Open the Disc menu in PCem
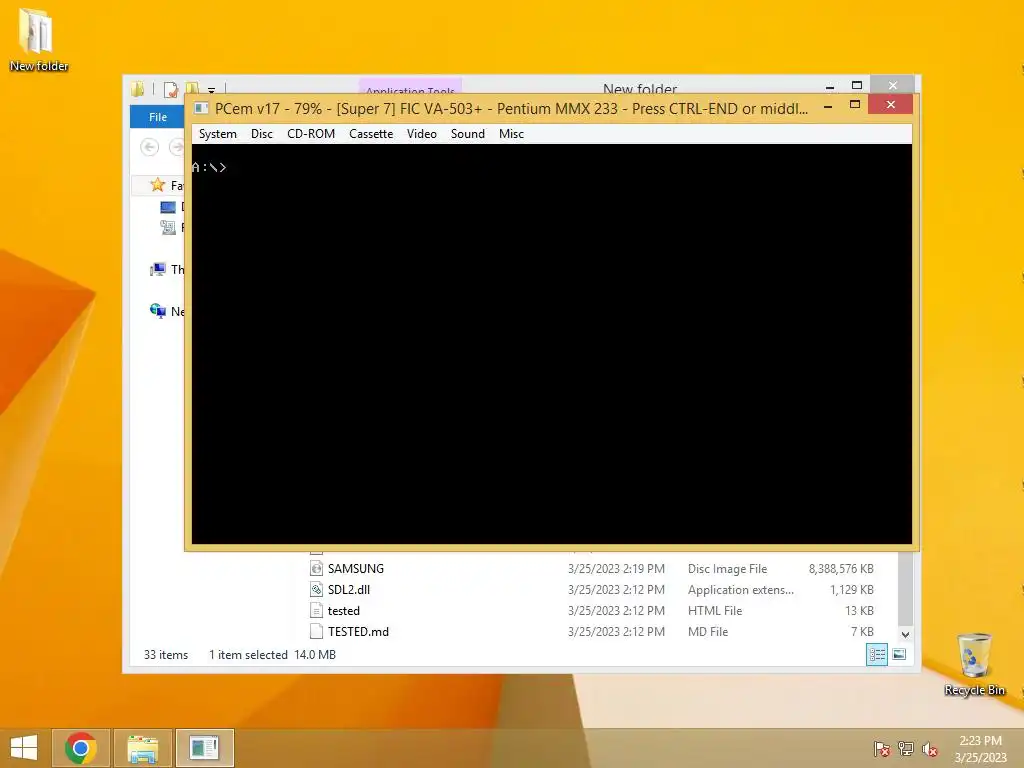The height and width of the screenshot is (768, 1024). coord(261,134)
